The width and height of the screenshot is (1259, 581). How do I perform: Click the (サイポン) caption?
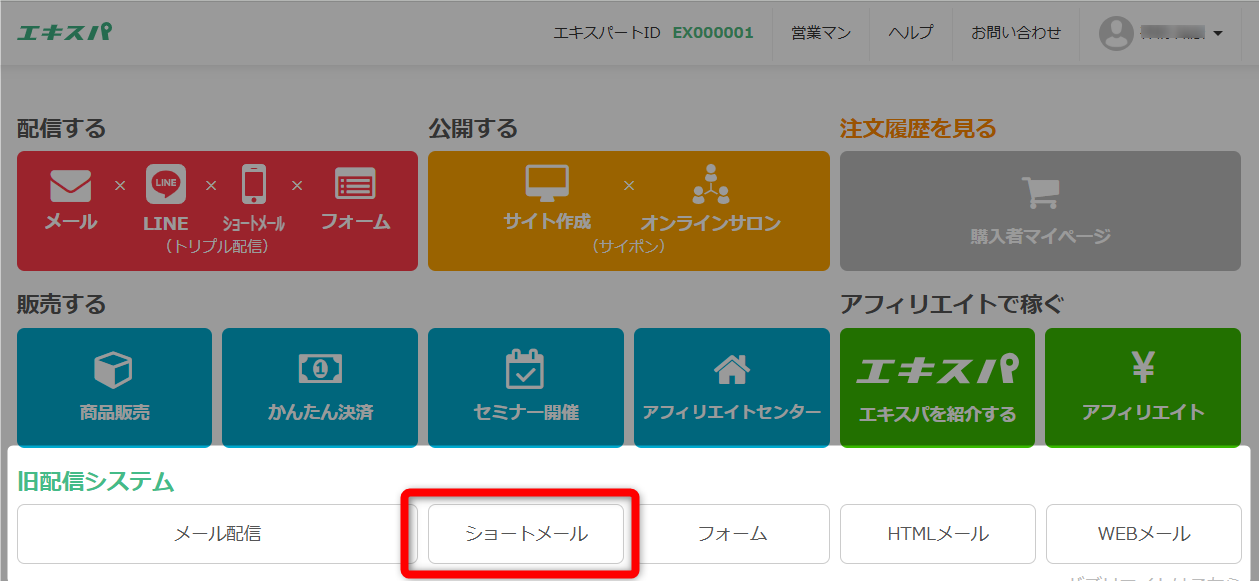pyautogui.click(x=628, y=246)
